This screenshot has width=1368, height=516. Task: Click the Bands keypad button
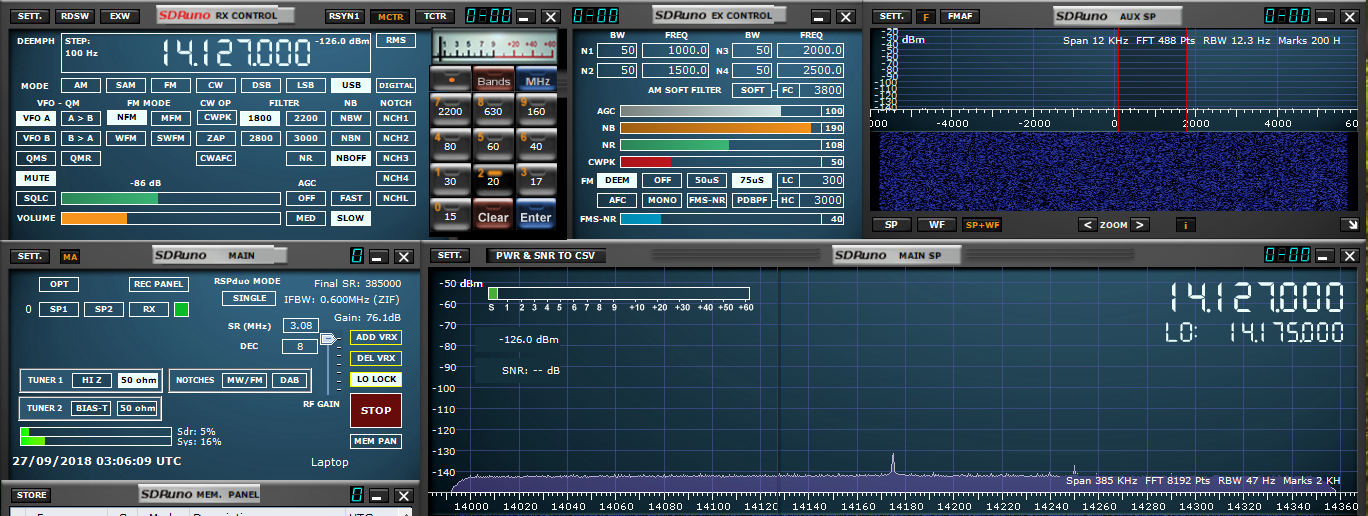click(493, 80)
